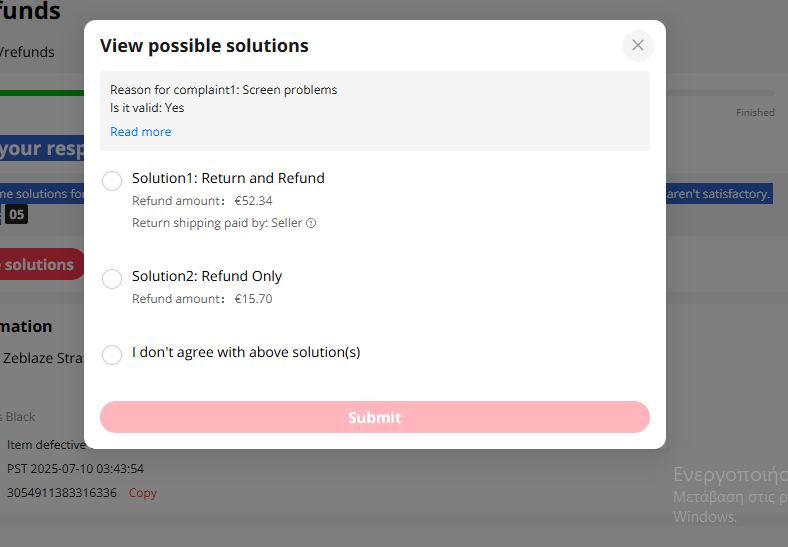Click the I don't agree with above solution(s) text
The width and height of the screenshot is (788, 547).
[246, 352]
